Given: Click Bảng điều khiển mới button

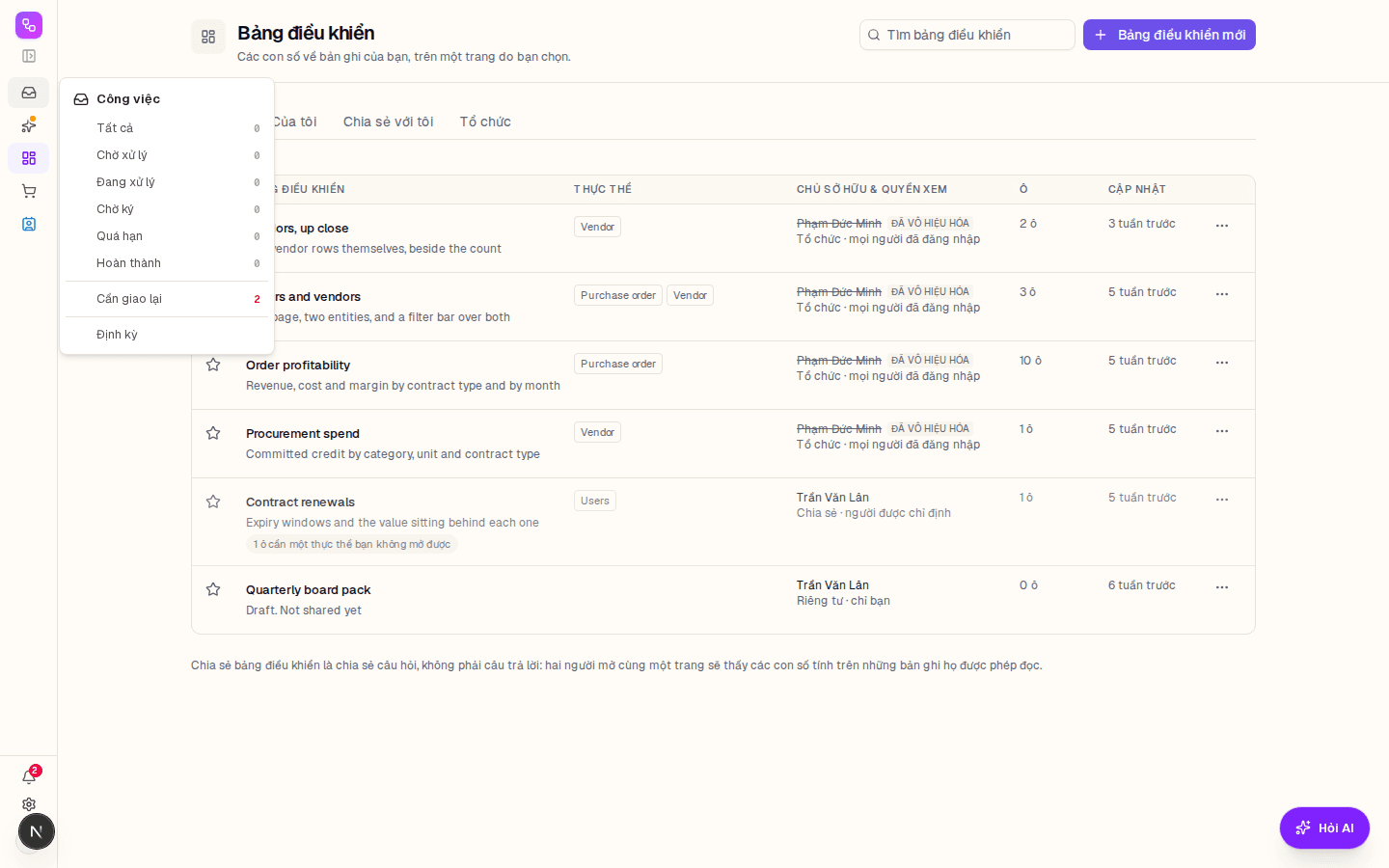Looking at the screenshot, I should tap(1169, 35).
